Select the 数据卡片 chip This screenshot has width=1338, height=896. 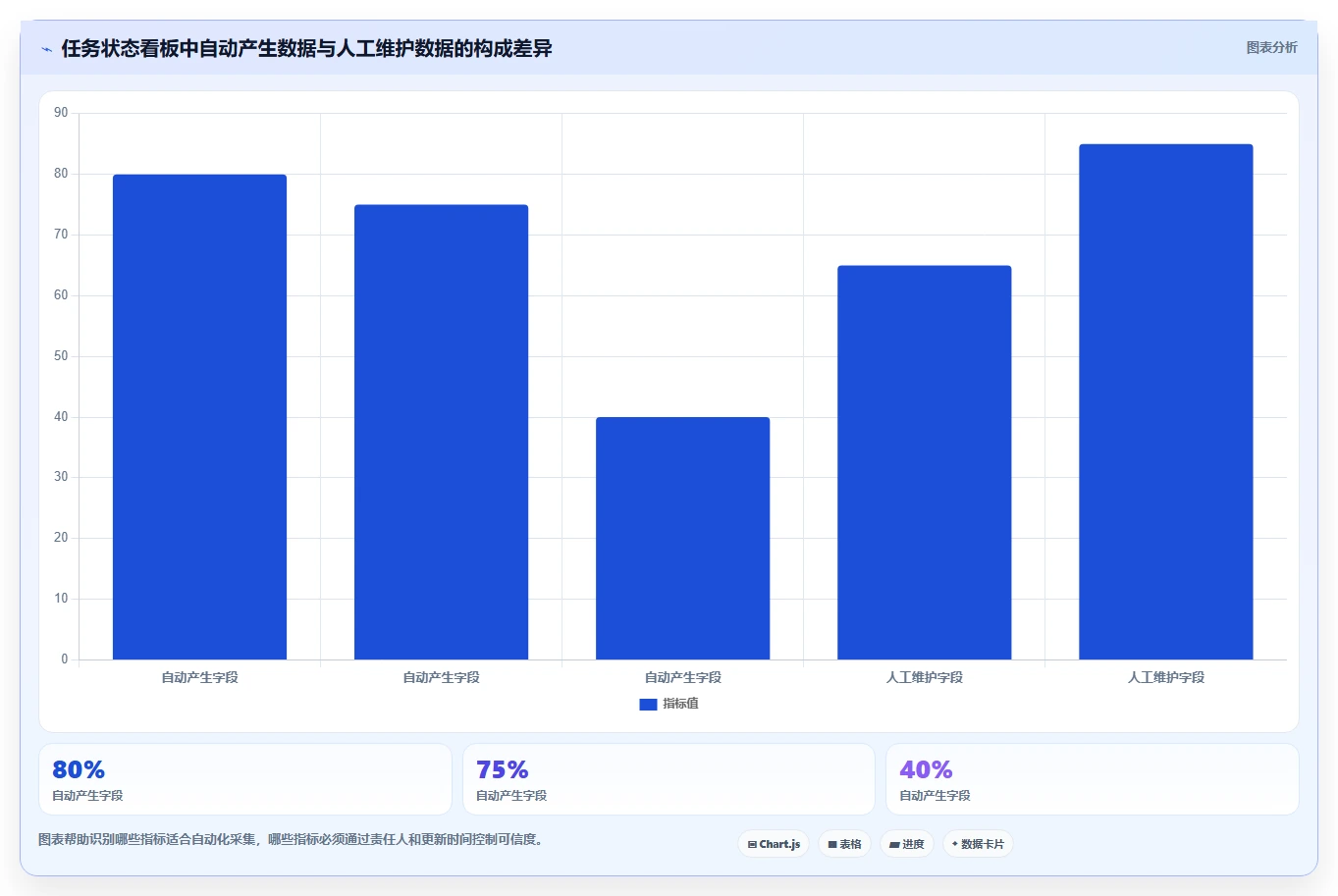tap(978, 844)
